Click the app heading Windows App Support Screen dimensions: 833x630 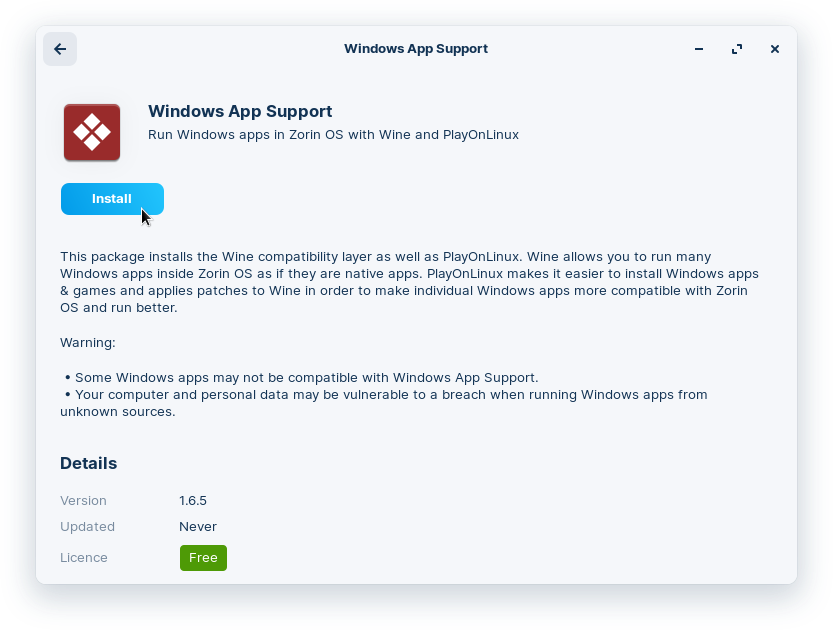238,111
